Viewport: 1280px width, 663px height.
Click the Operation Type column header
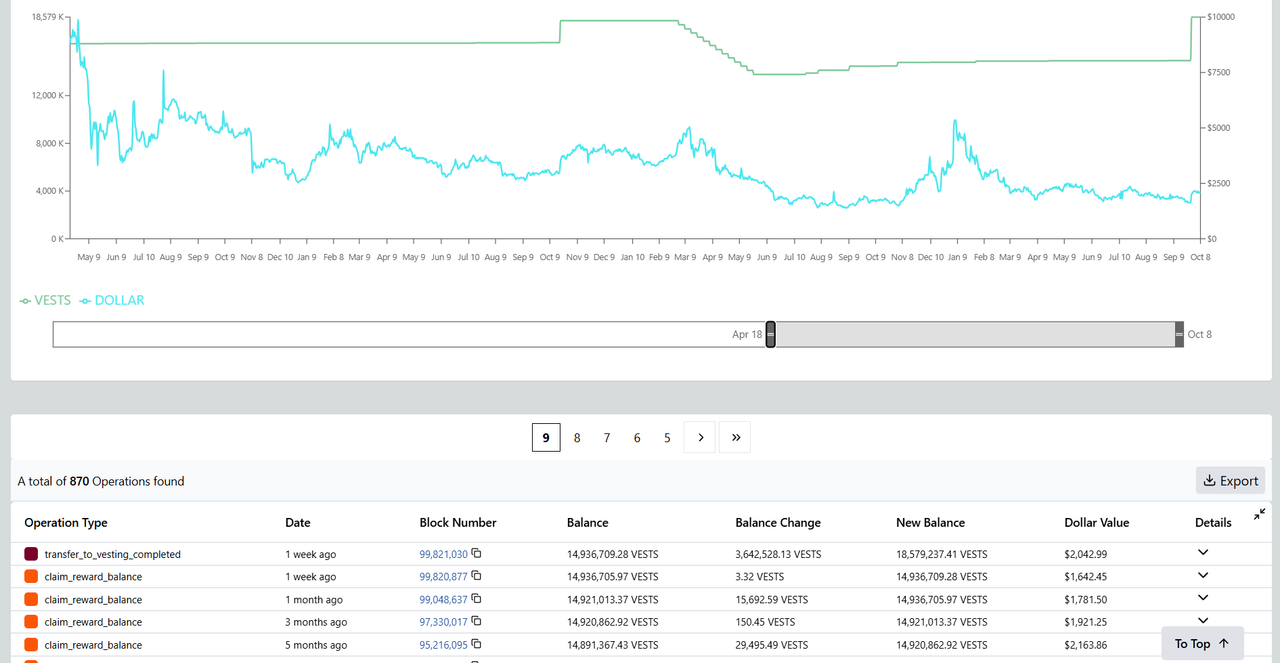coord(66,522)
